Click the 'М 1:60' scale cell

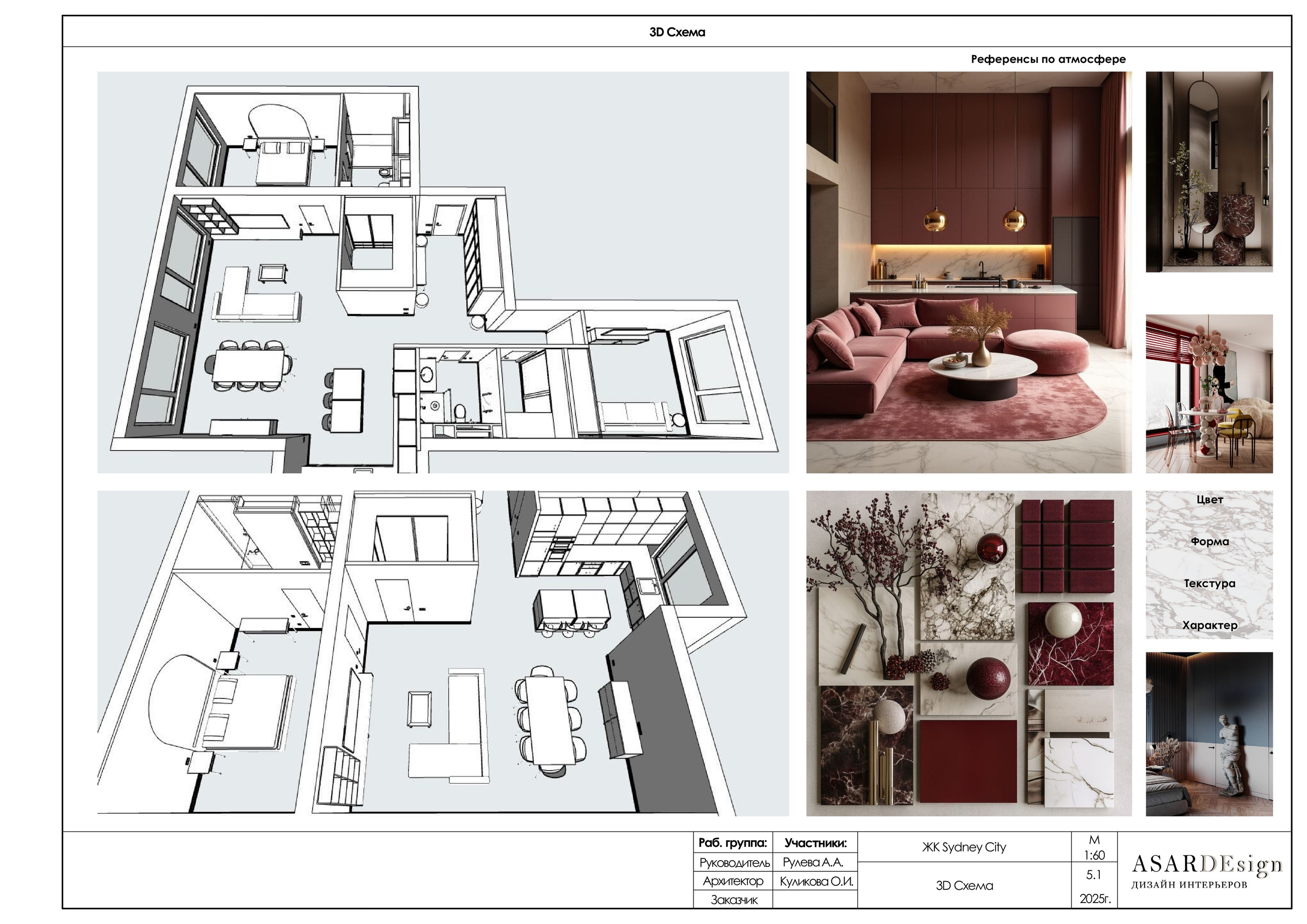[x=1094, y=848]
